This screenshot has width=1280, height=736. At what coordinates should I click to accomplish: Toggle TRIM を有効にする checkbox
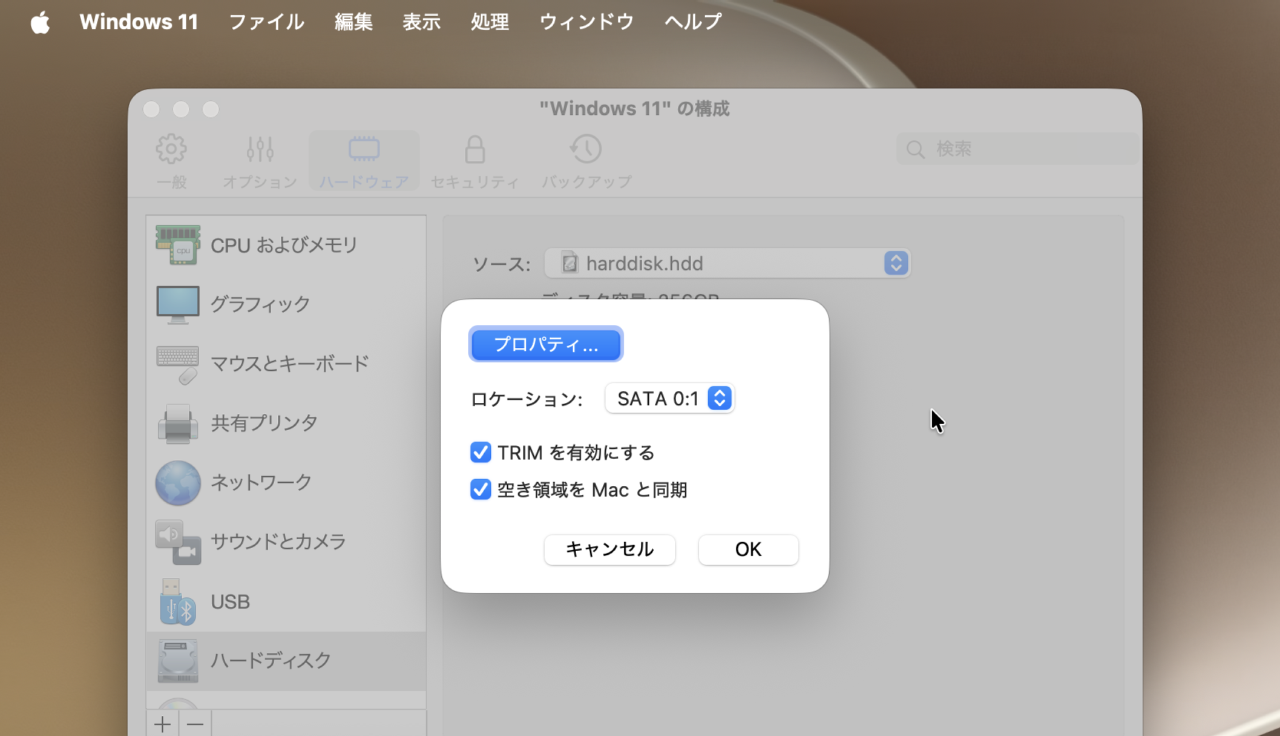480,453
